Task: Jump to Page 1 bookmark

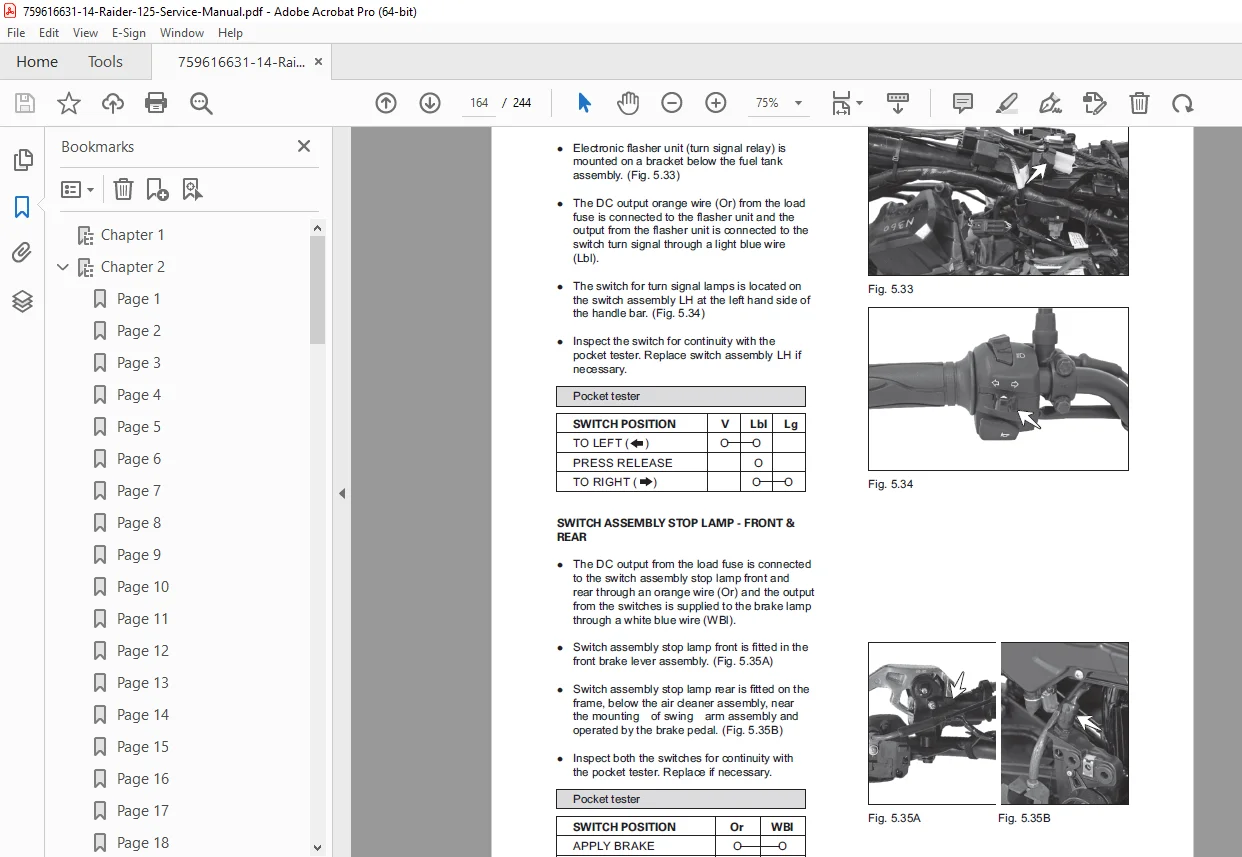Action: [138, 299]
